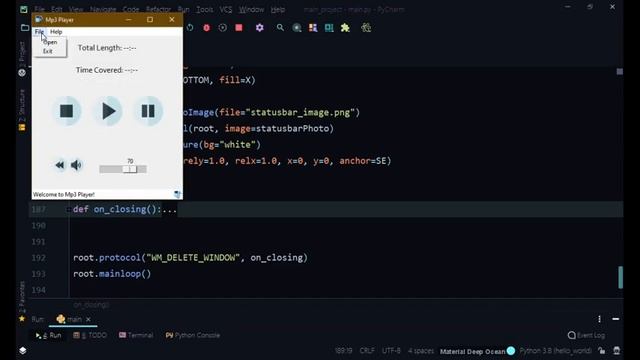This screenshot has height=360, width=640.
Task: Click the rerun icon in PyCharm toolbar
Action: point(190,28)
